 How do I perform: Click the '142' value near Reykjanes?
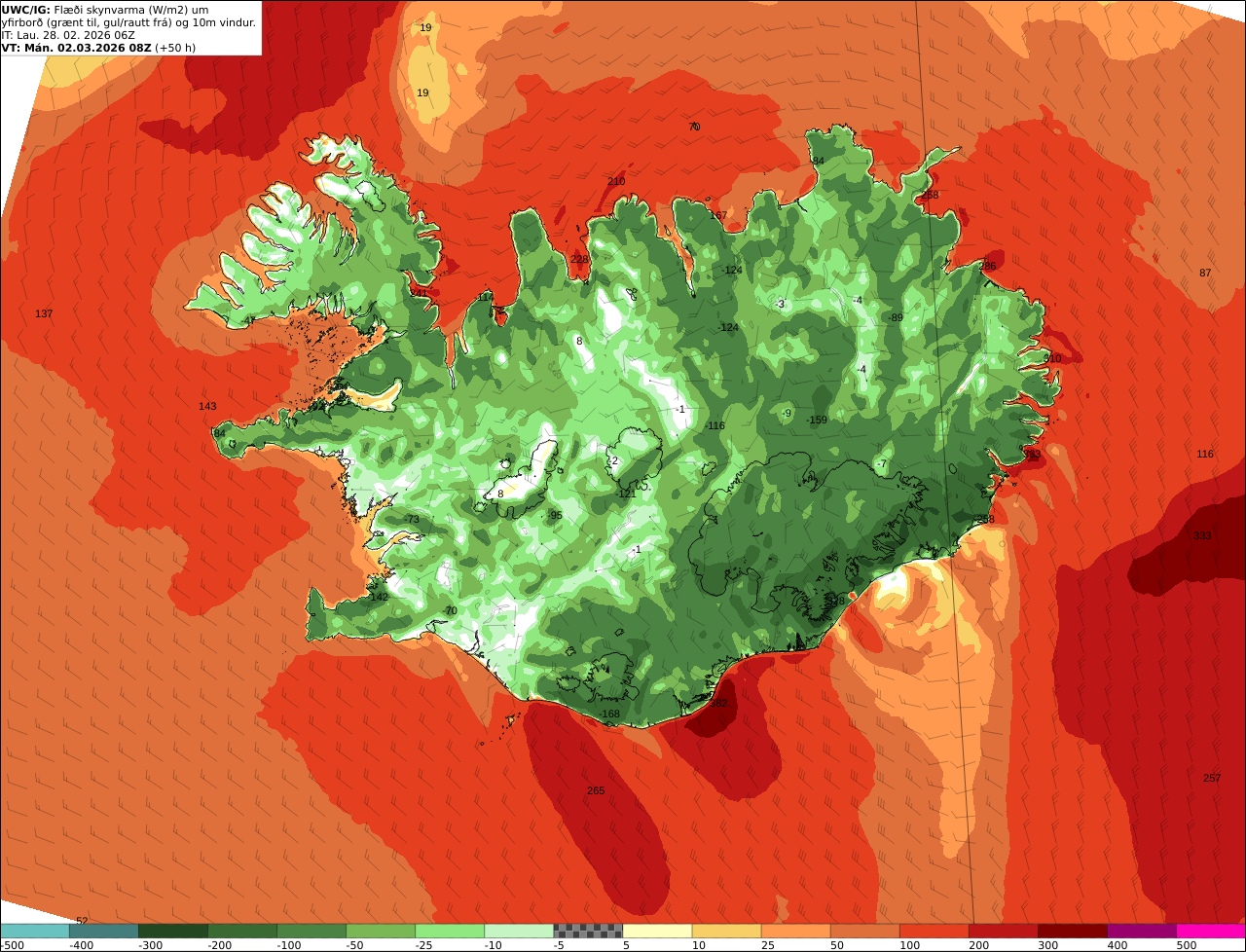(x=379, y=597)
